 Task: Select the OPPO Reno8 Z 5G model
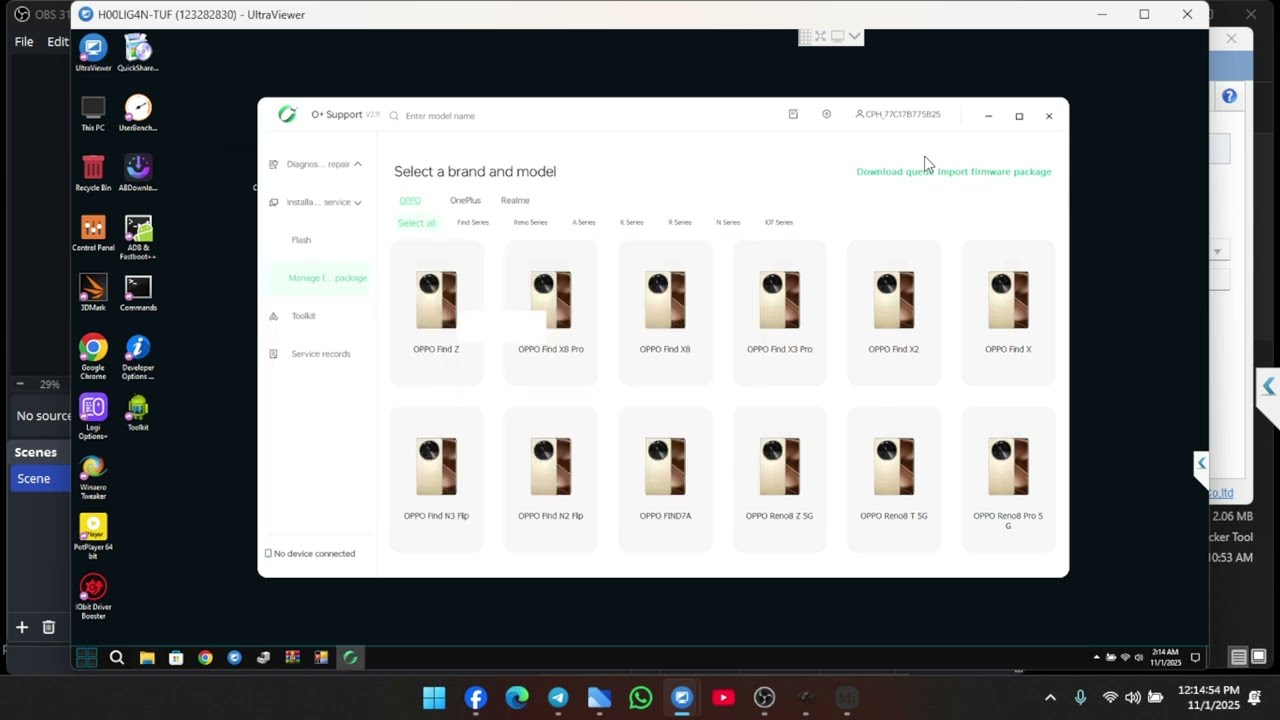(779, 480)
